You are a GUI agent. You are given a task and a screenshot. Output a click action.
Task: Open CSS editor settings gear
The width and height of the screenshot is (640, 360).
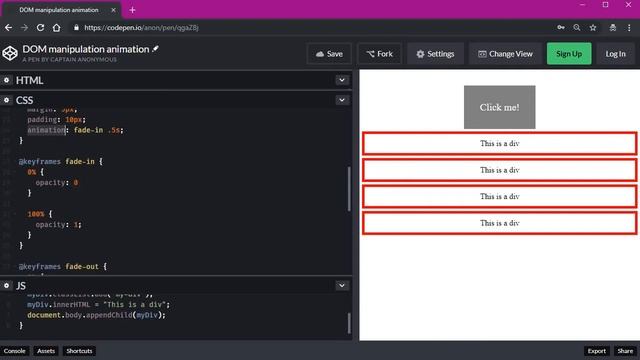pyautogui.click(x=7, y=100)
